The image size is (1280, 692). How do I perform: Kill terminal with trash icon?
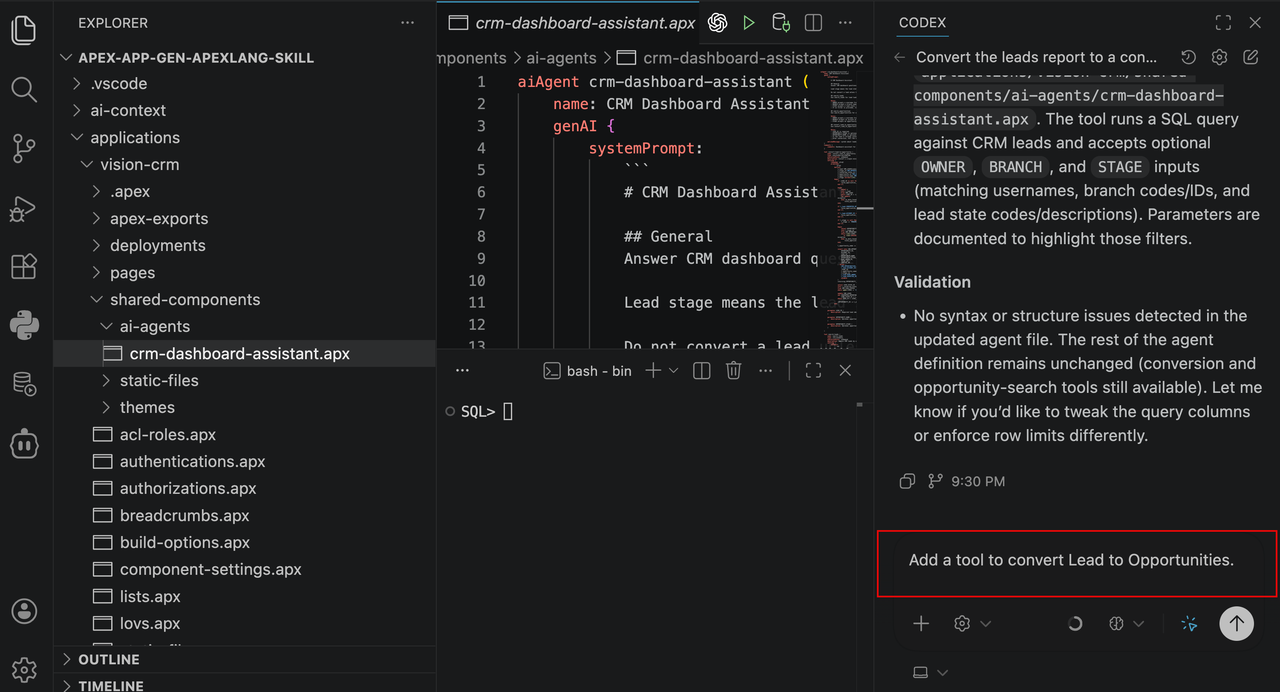click(733, 371)
